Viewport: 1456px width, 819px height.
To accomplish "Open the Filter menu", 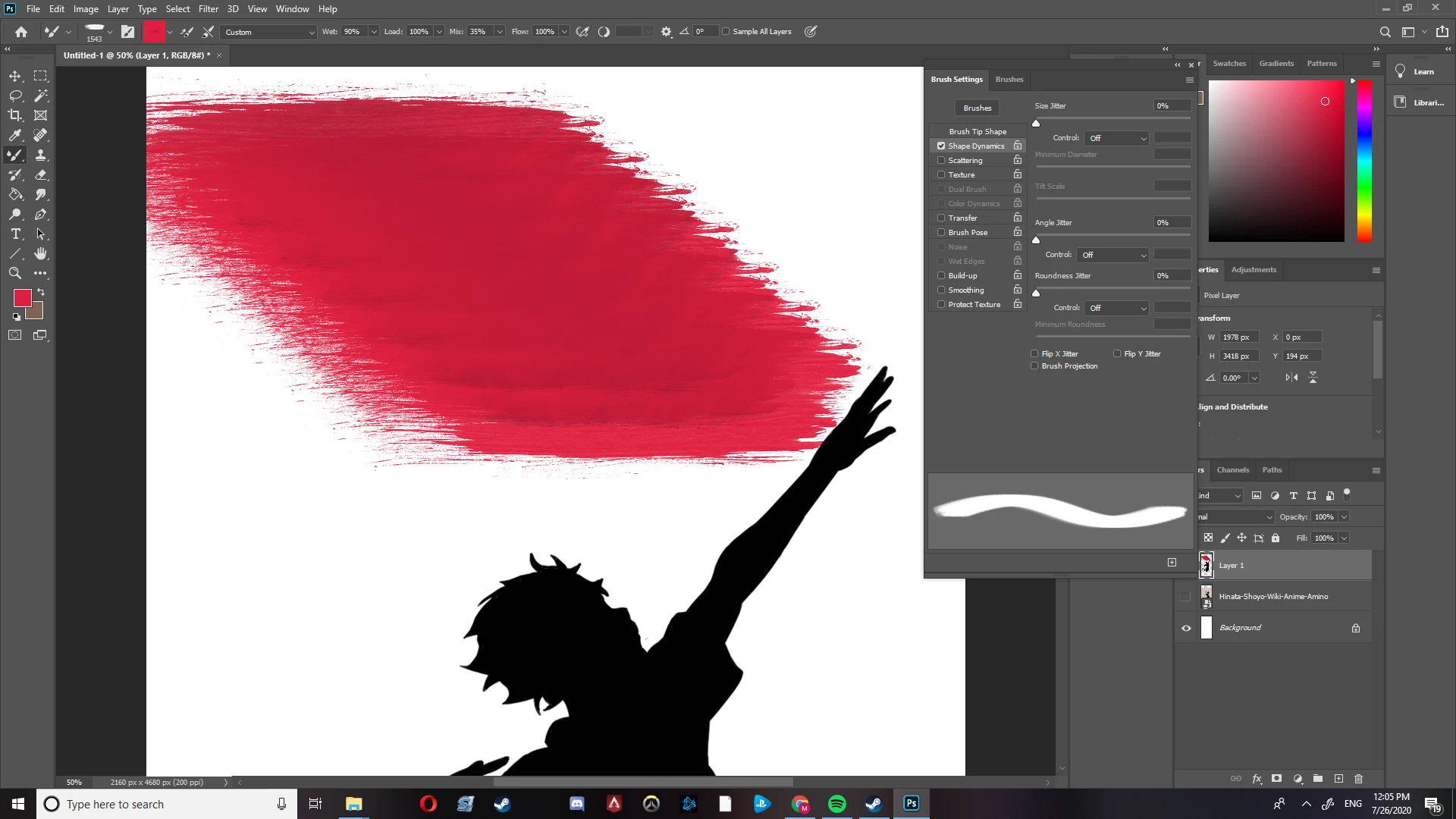I will tap(208, 9).
